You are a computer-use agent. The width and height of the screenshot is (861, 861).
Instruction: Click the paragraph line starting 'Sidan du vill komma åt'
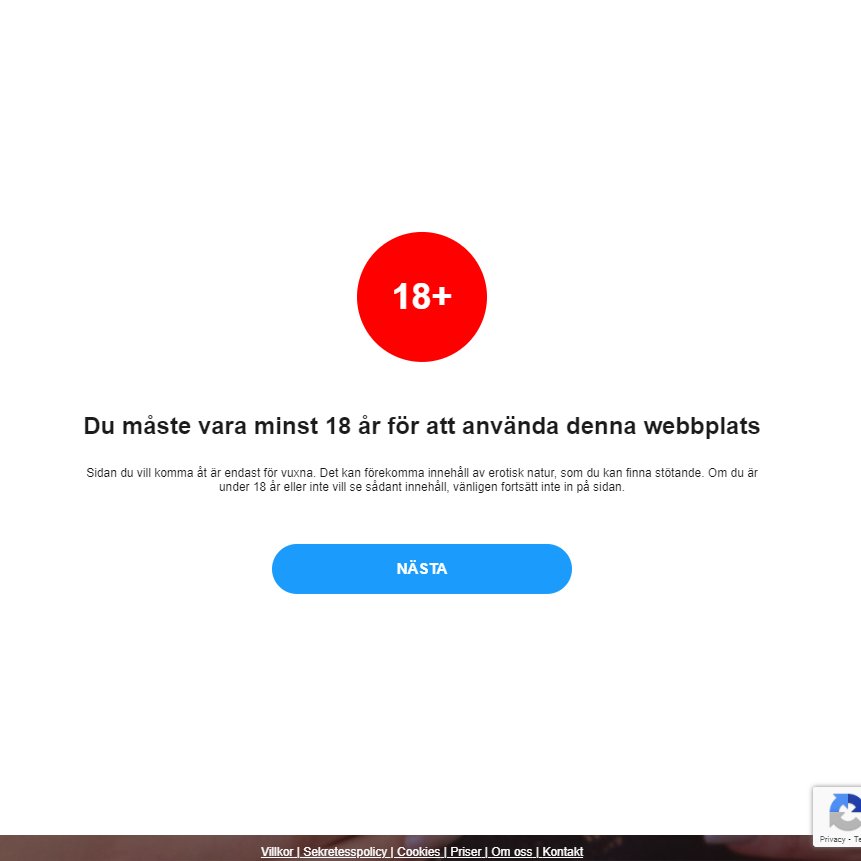click(422, 473)
